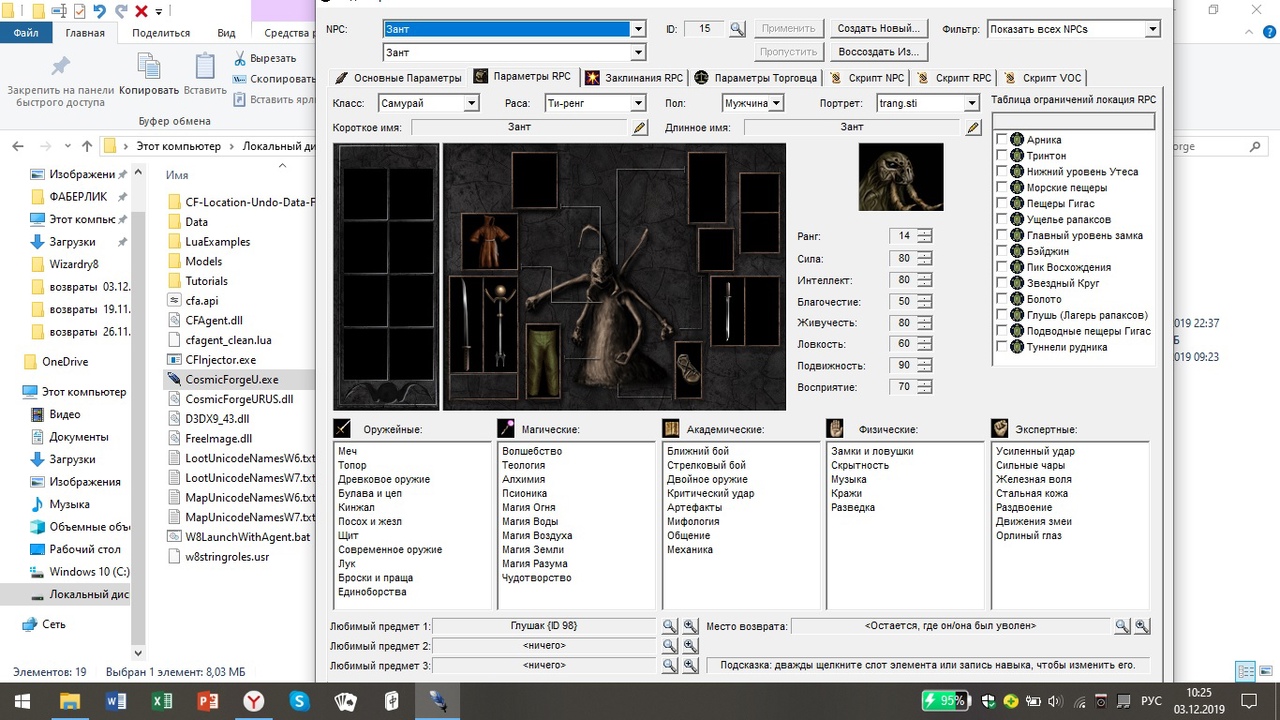The height and width of the screenshot is (720, 1280).
Task: Open the Yandex browser from the taskbar
Action: (255, 702)
